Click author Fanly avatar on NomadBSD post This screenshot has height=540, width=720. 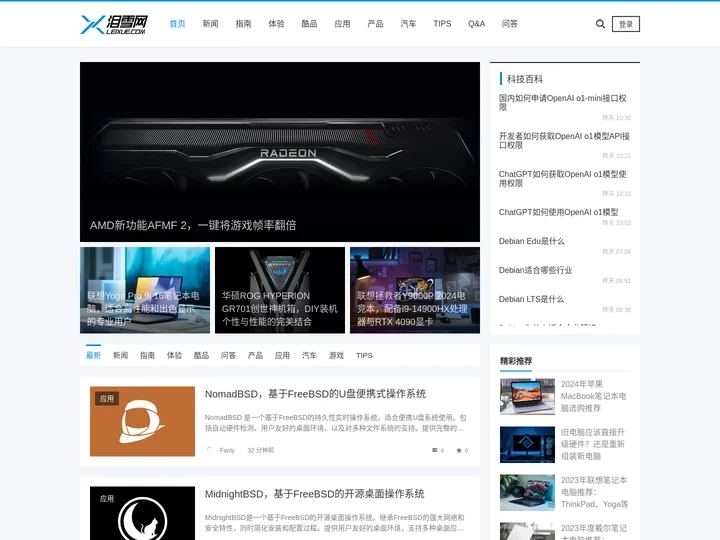click(209, 450)
